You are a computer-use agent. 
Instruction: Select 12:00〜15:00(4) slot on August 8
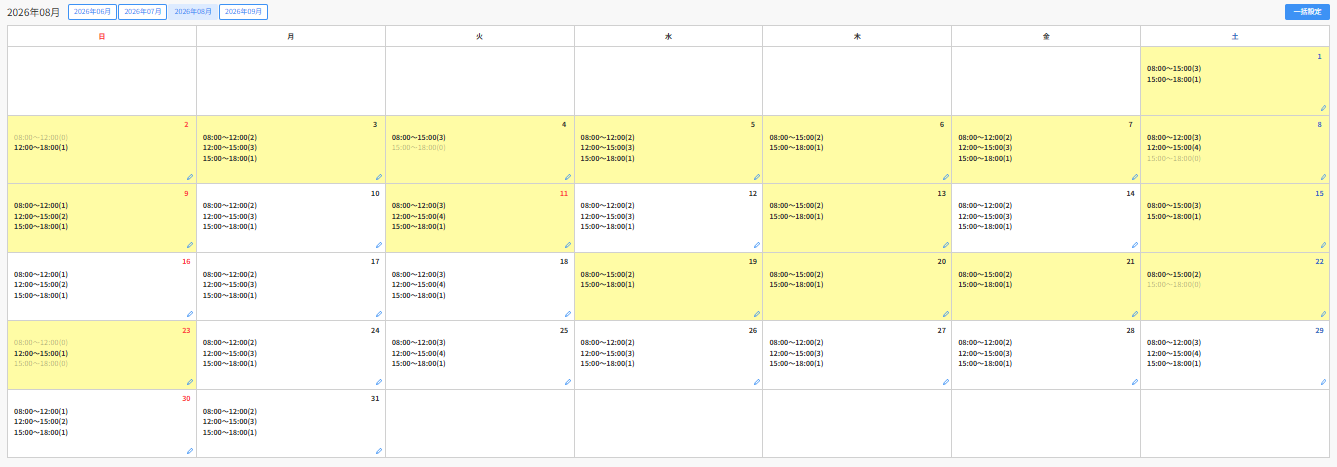(1174, 148)
